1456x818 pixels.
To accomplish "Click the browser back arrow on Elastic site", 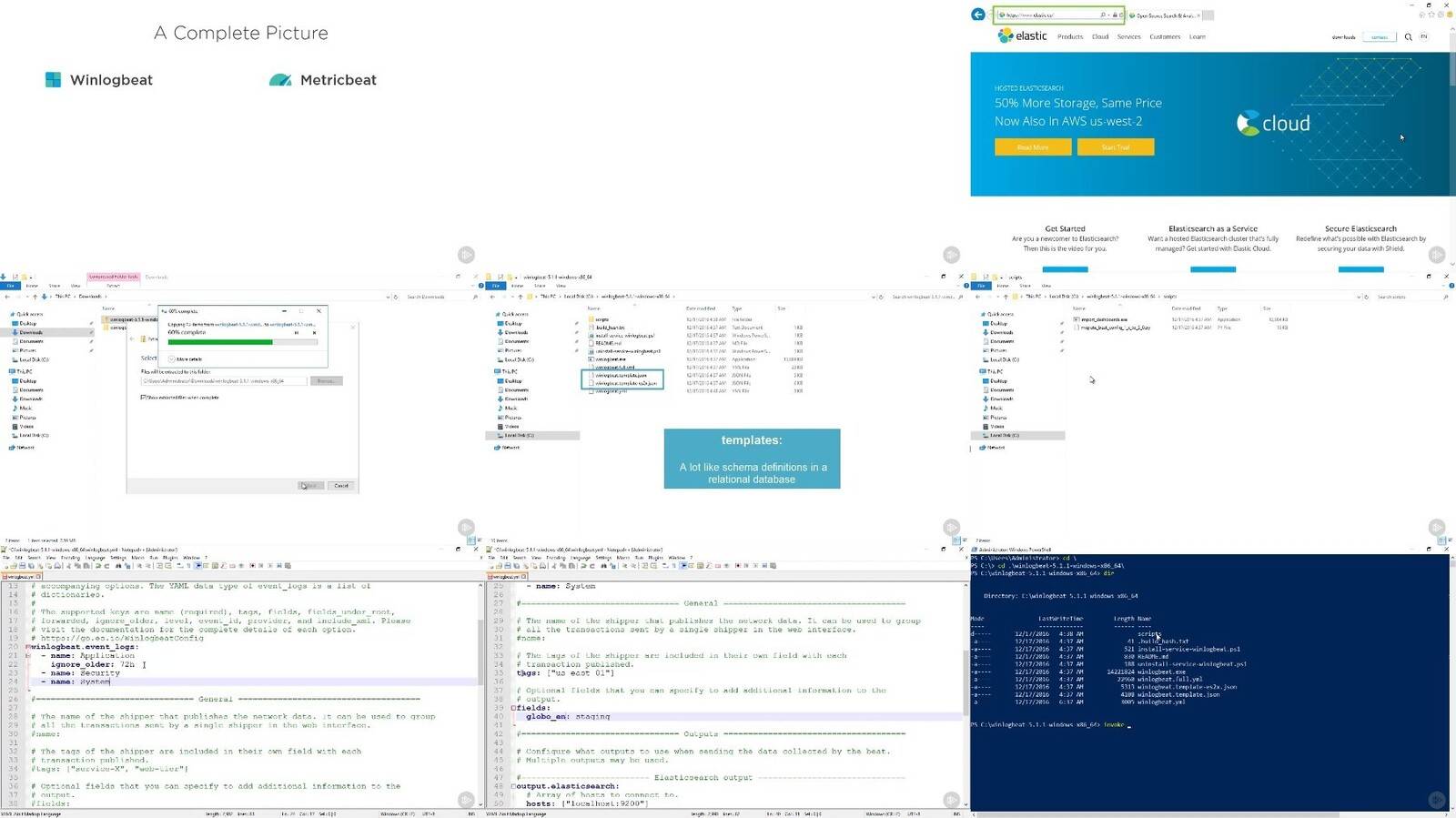I will pyautogui.click(x=978, y=15).
